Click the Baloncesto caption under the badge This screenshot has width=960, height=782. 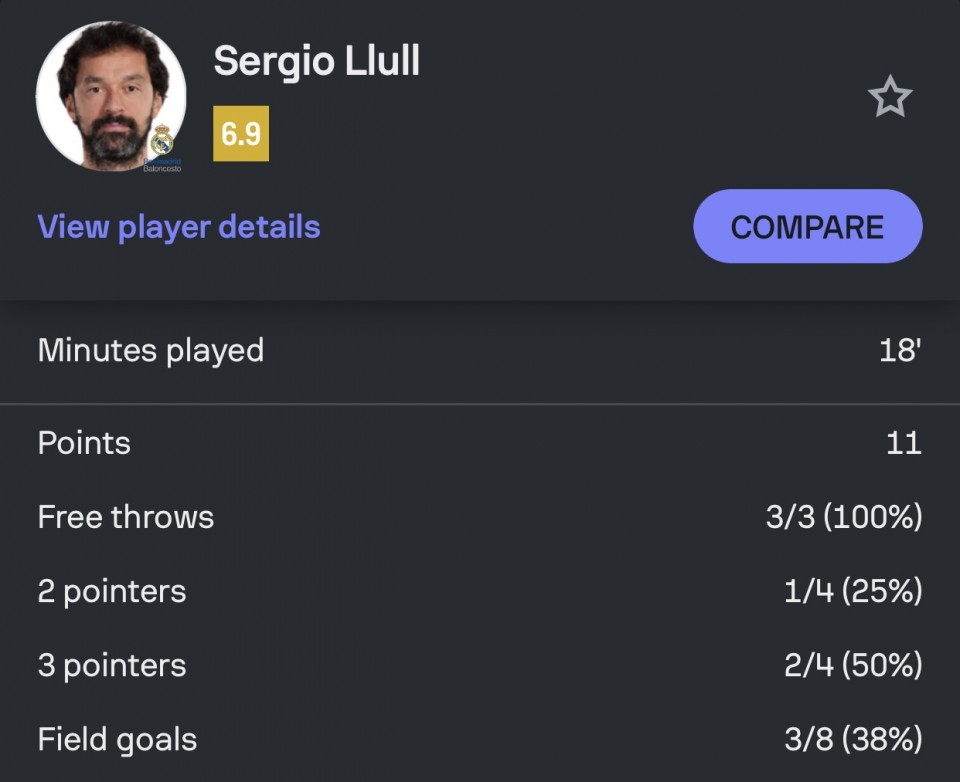(162, 168)
